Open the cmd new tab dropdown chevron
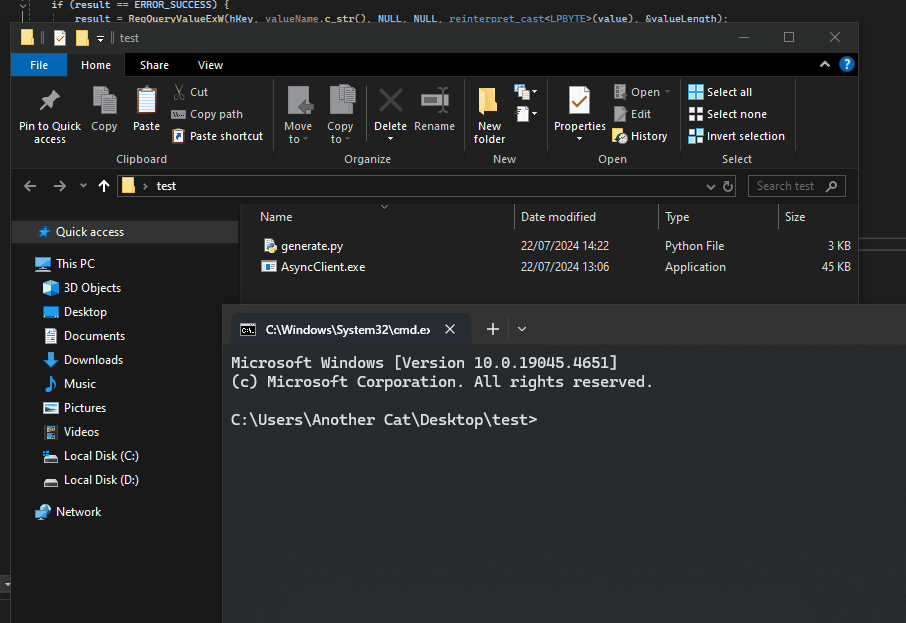906x623 pixels. [x=522, y=329]
